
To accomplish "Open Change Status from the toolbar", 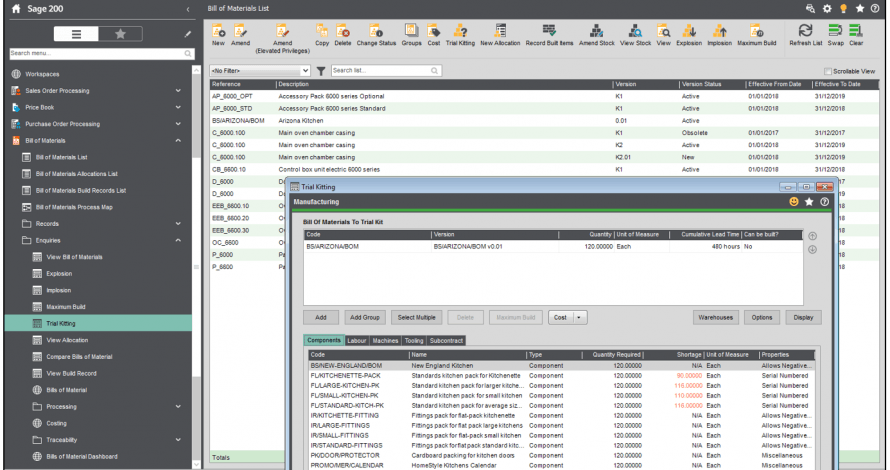I will click(x=376, y=35).
